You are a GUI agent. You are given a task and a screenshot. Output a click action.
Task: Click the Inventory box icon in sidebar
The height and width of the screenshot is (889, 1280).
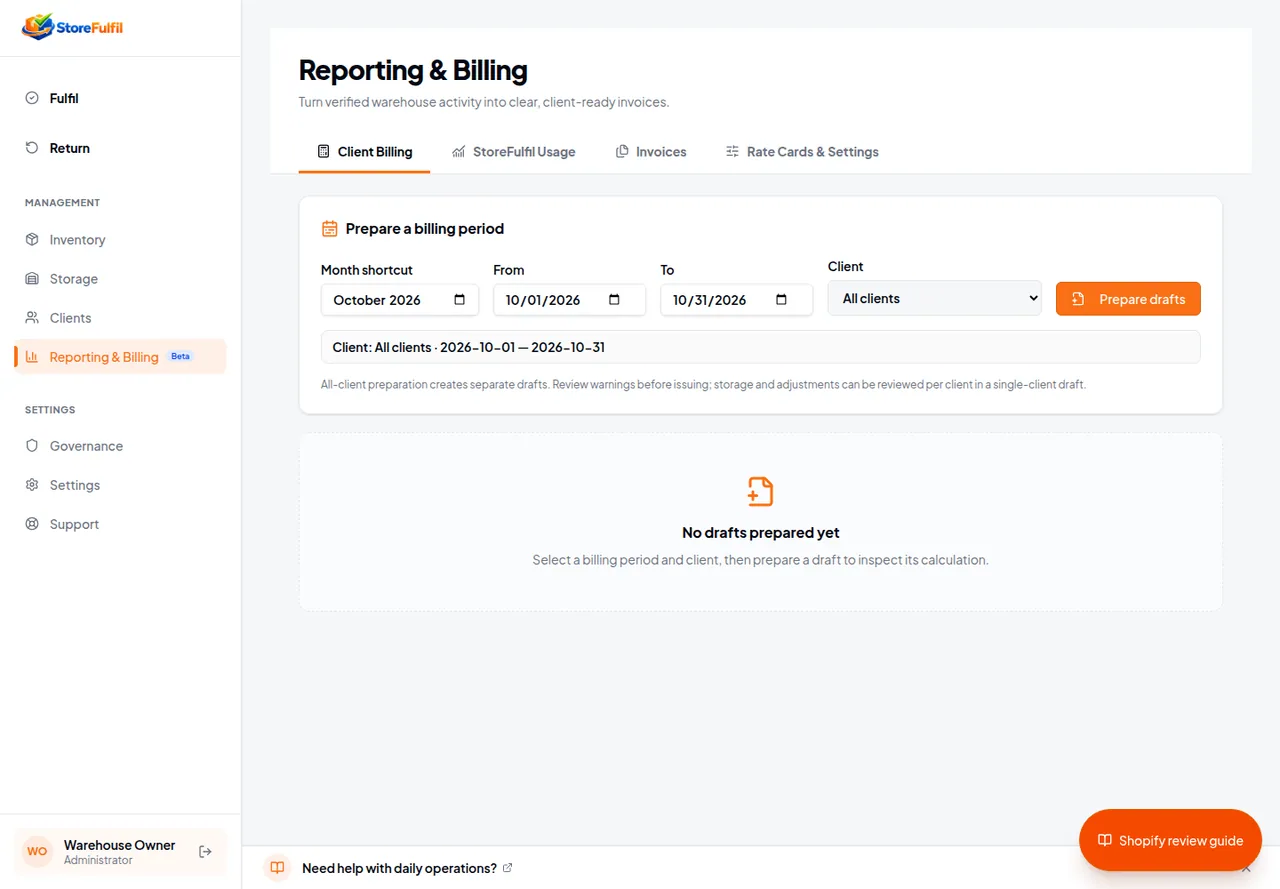click(32, 240)
